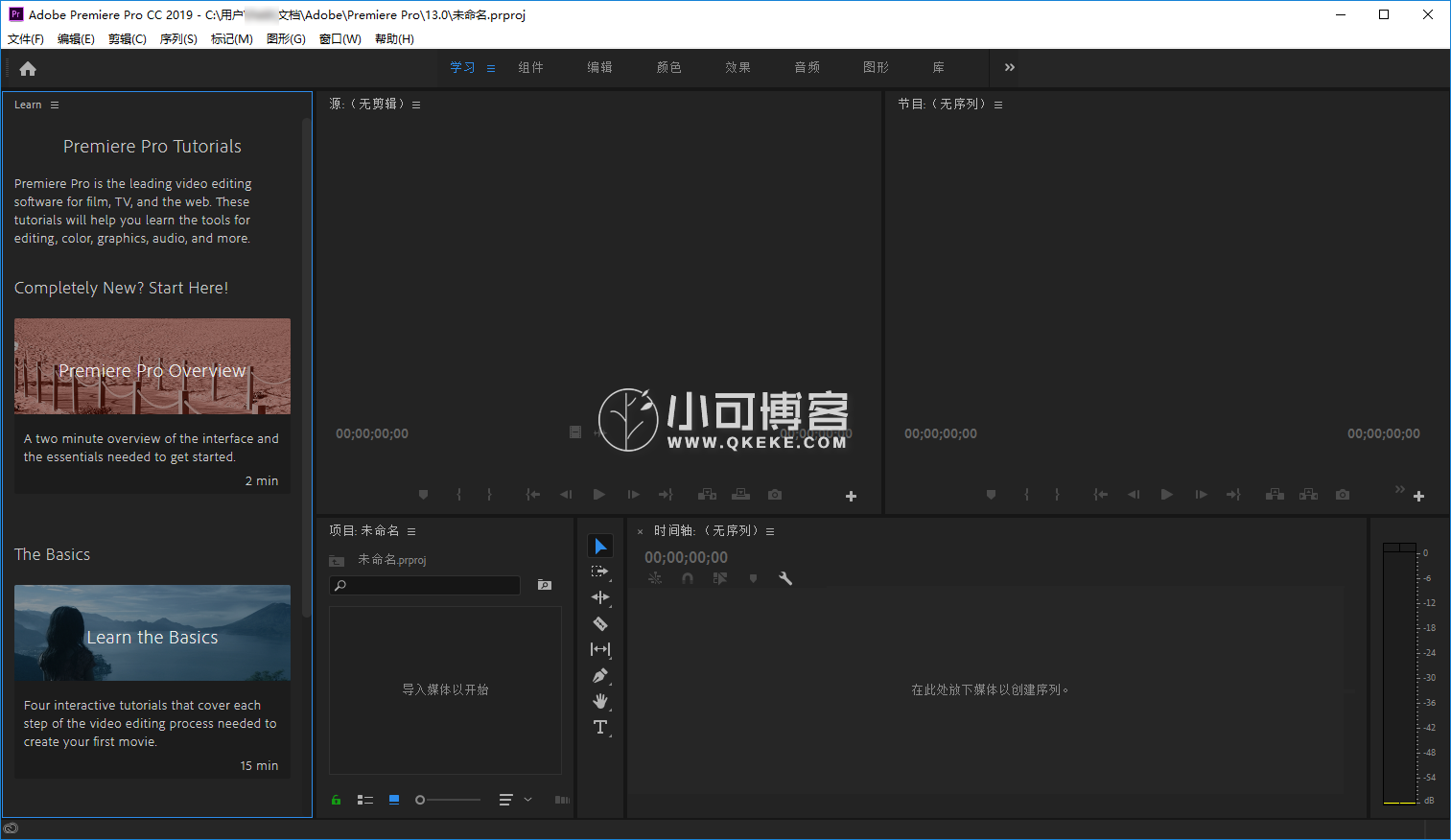Switch the Project panel to Icon view
The image size is (1451, 840).
[x=394, y=800]
